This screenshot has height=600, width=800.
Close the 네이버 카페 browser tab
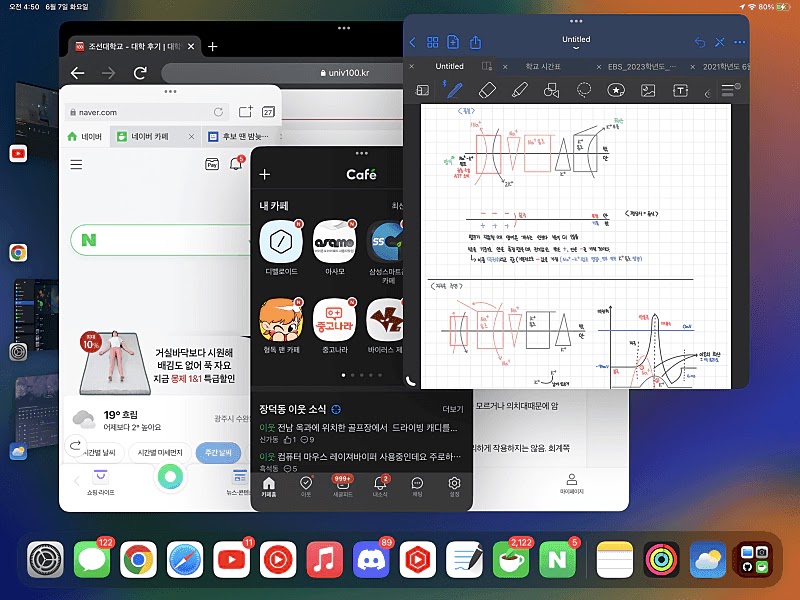tap(191, 137)
